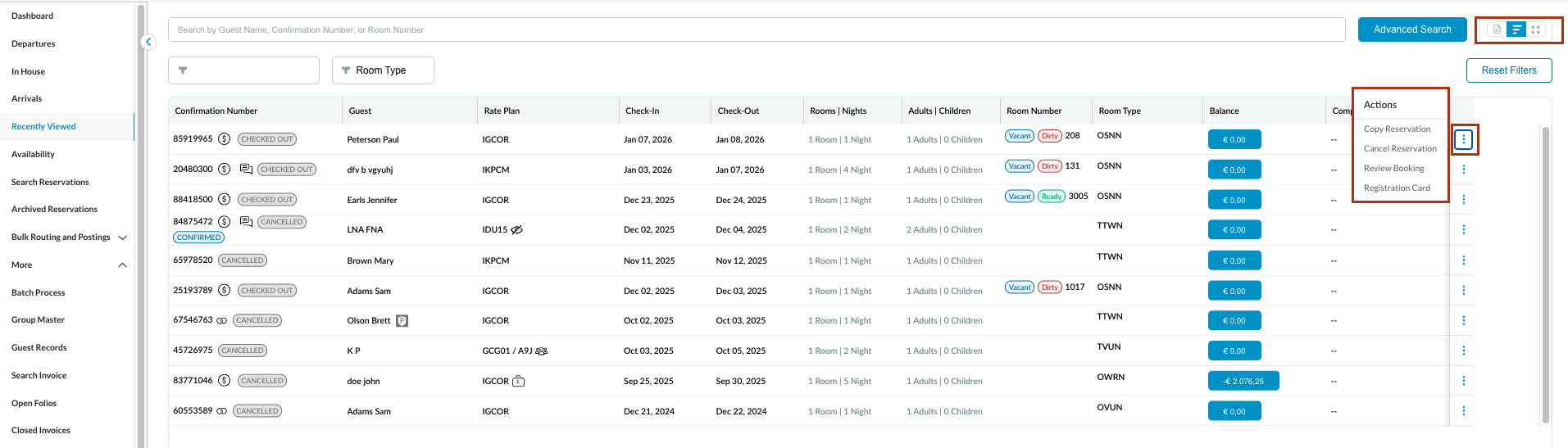Expand Bulk Routing and Postings menu
Screen dimensions: 1568x448
122,238
